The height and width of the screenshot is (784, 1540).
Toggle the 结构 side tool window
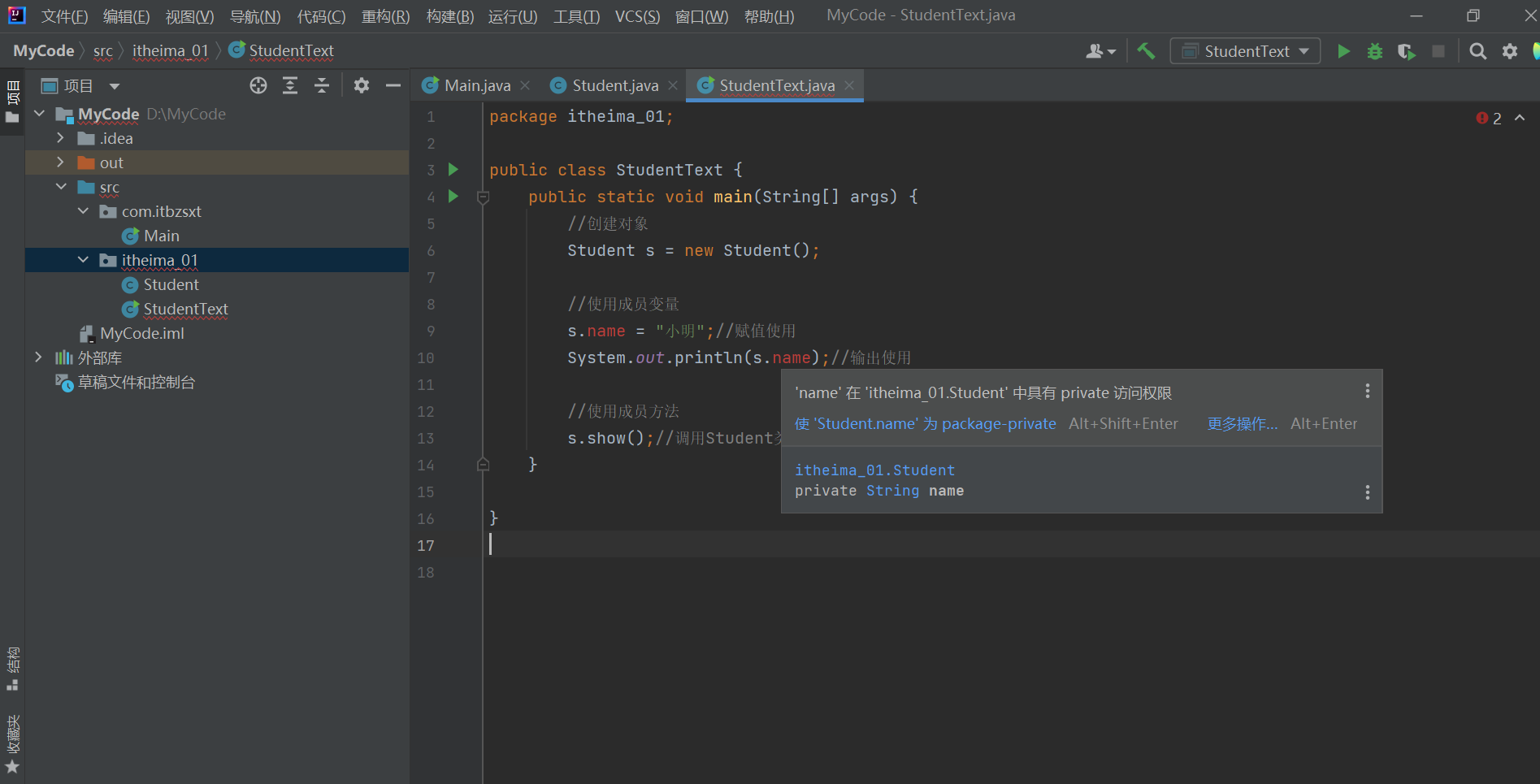(x=12, y=669)
